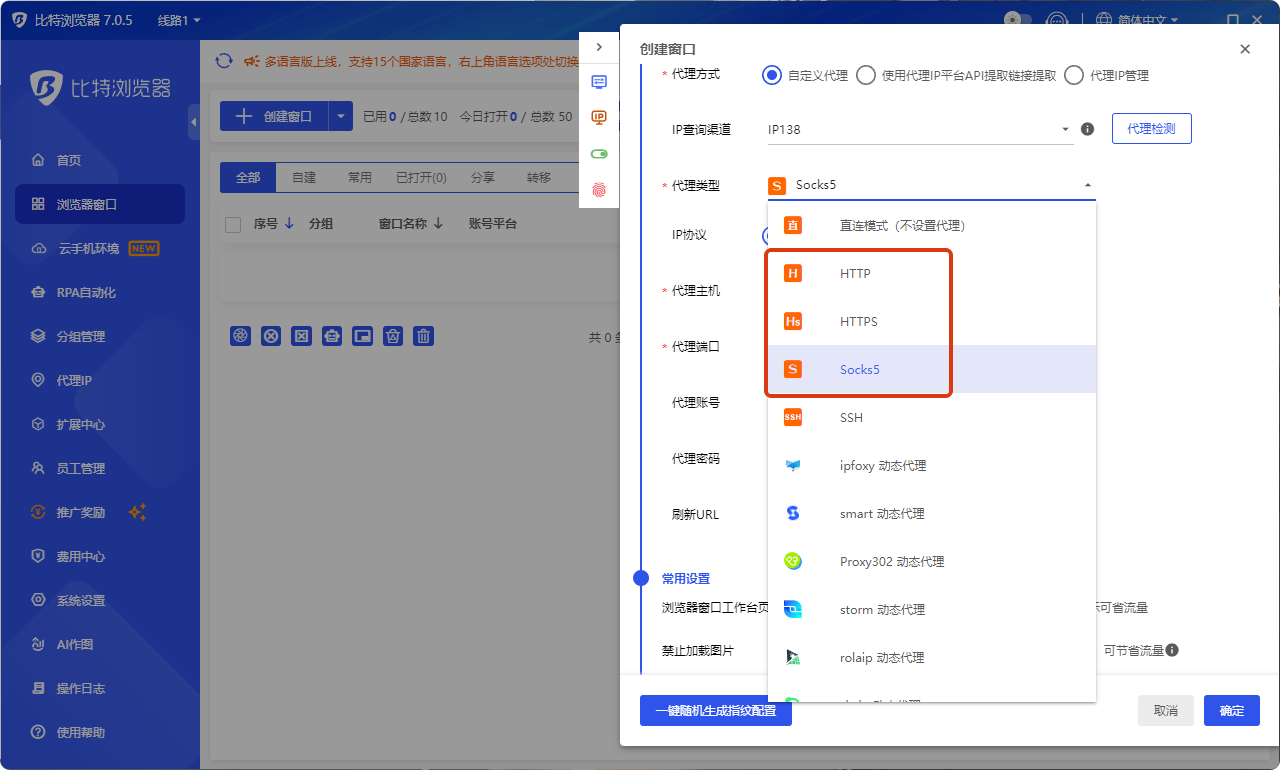This screenshot has width=1280, height=770.
Task: Choose Socks5 proxy type from the list
Action: 932,369
